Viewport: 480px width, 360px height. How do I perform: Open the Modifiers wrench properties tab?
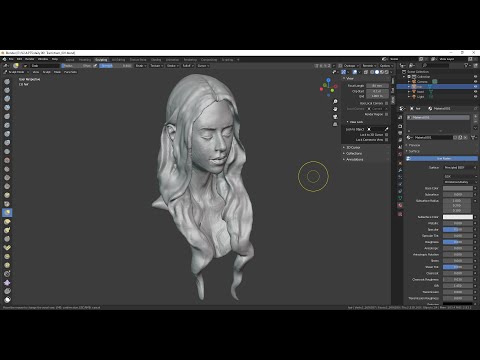pyautogui.click(x=400, y=170)
